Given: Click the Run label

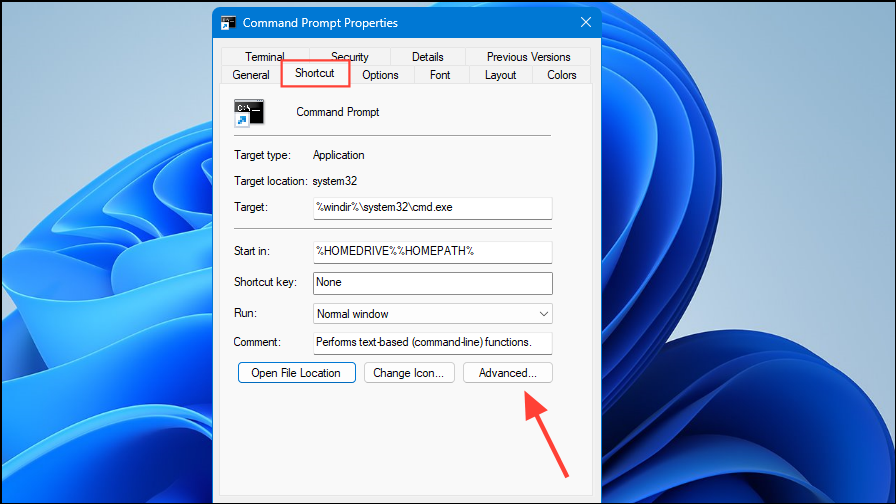Looking at the screenshot, I should pos(245,313).
